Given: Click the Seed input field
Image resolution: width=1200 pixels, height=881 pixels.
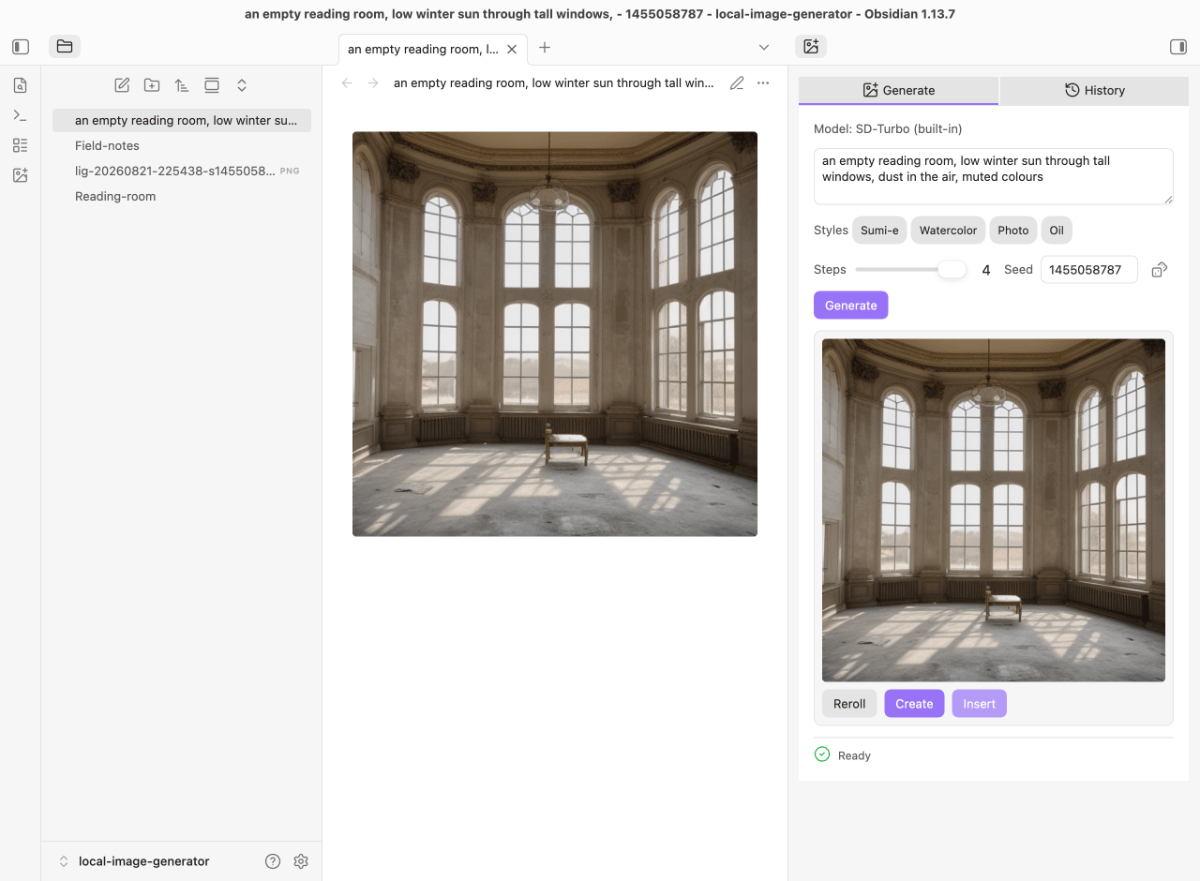Looking at the screenshot, I should click(1089, 270).
